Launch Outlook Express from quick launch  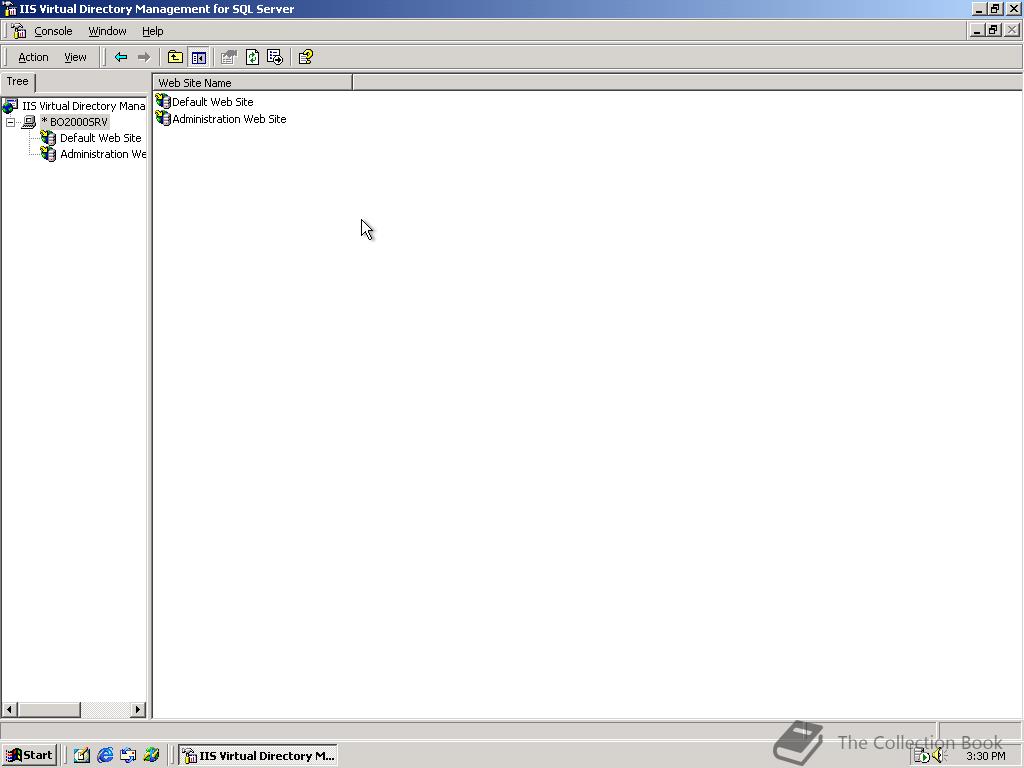[x=128, y=756]
